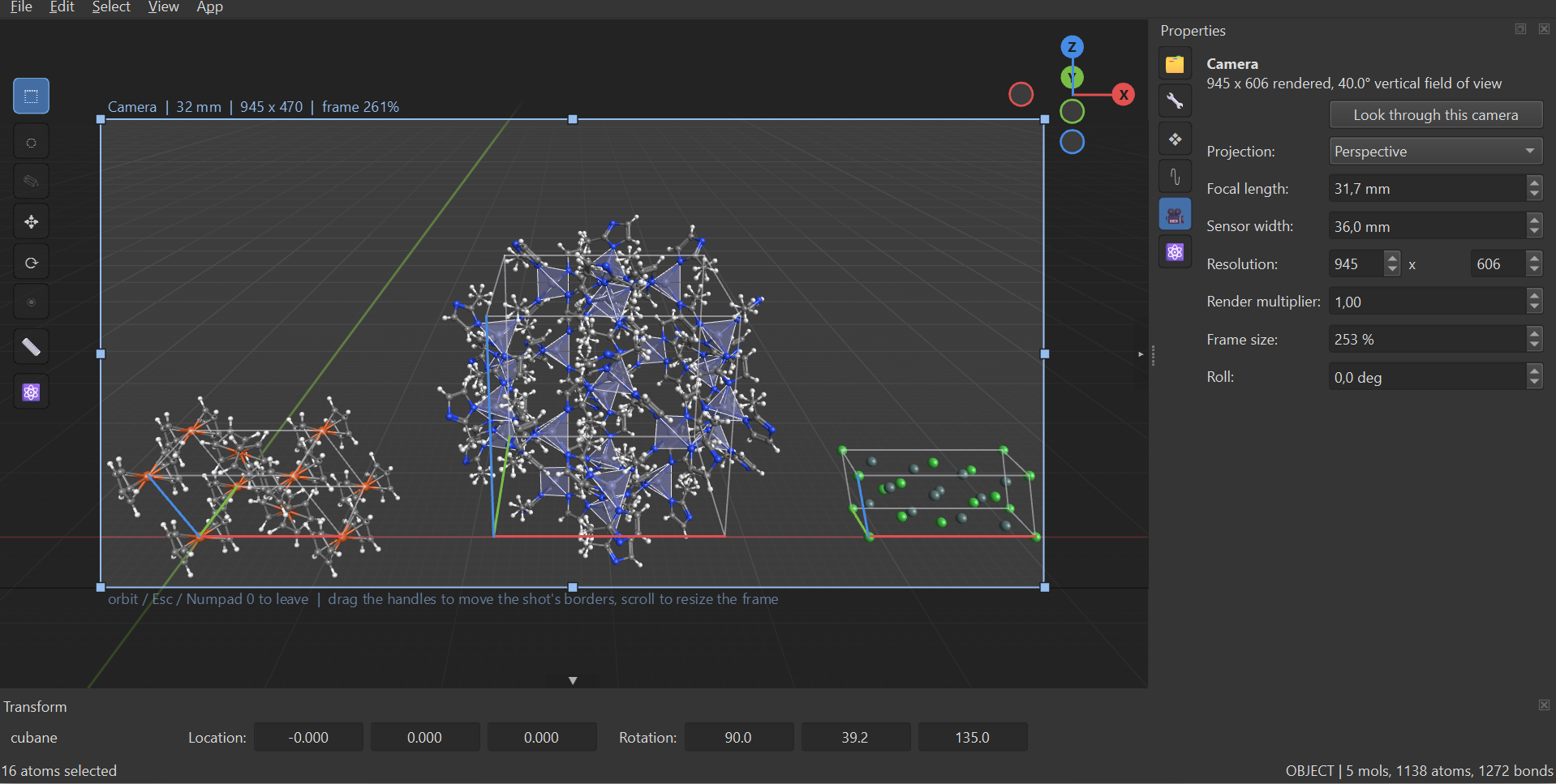Click the red X axis gizmo ball

pos(1124,95)
